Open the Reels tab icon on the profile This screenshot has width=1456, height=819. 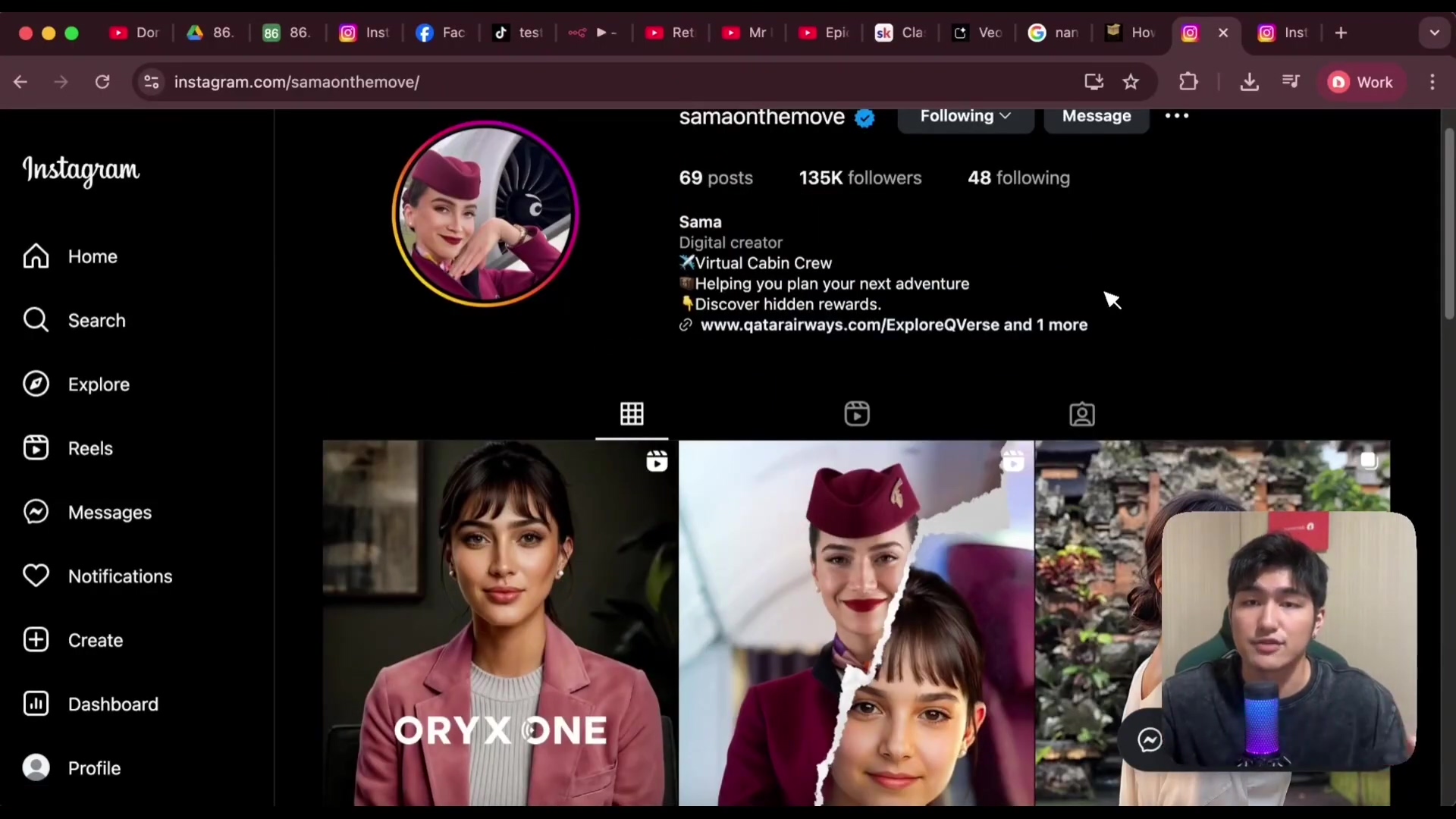click(x=856, y=414)
